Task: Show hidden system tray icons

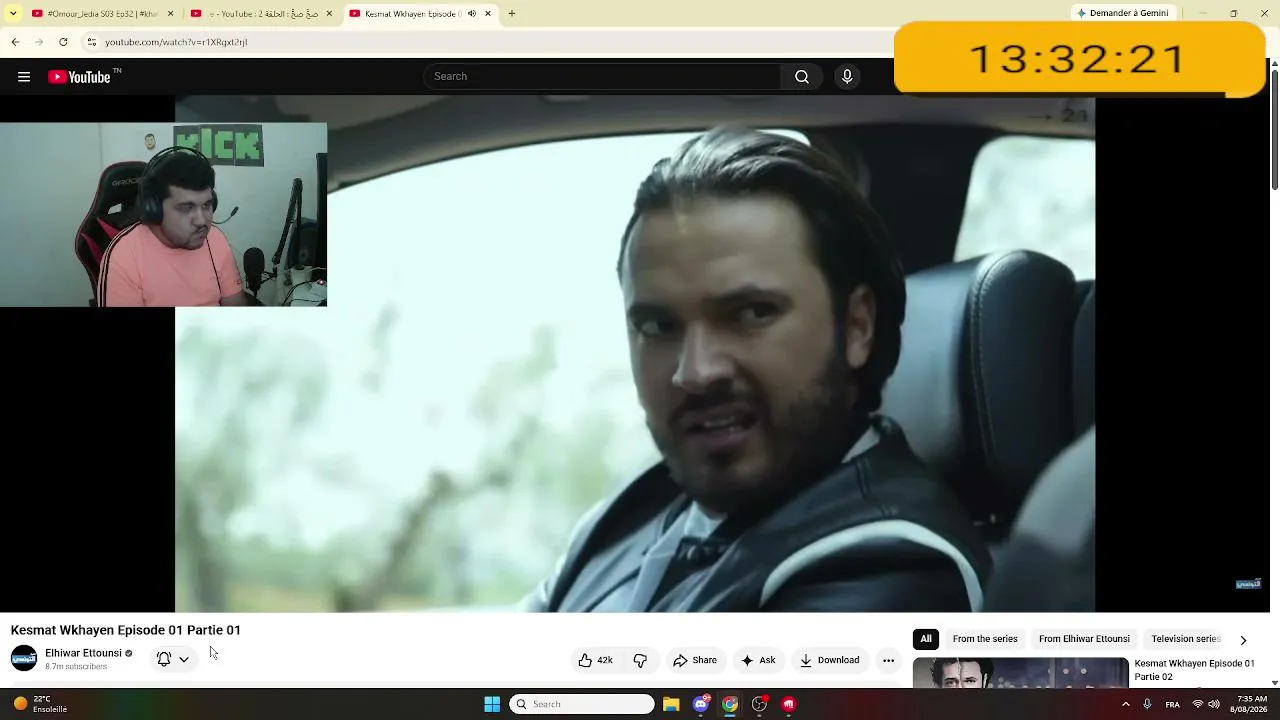Action: [1126, 704]
